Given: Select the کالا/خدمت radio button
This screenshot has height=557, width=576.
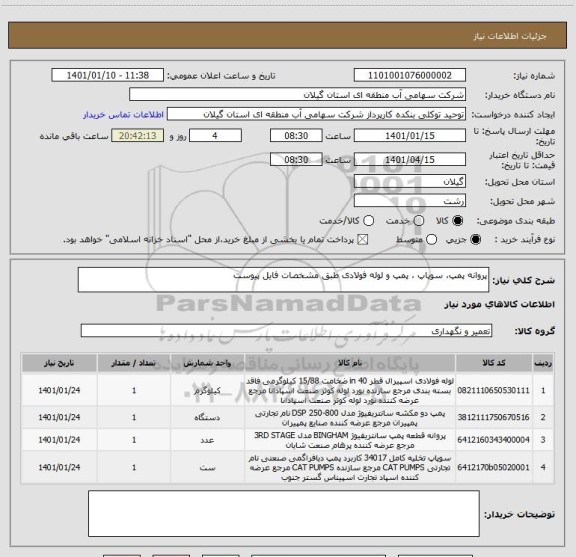Looking at the screenshot, I should [x=368, y=221].
